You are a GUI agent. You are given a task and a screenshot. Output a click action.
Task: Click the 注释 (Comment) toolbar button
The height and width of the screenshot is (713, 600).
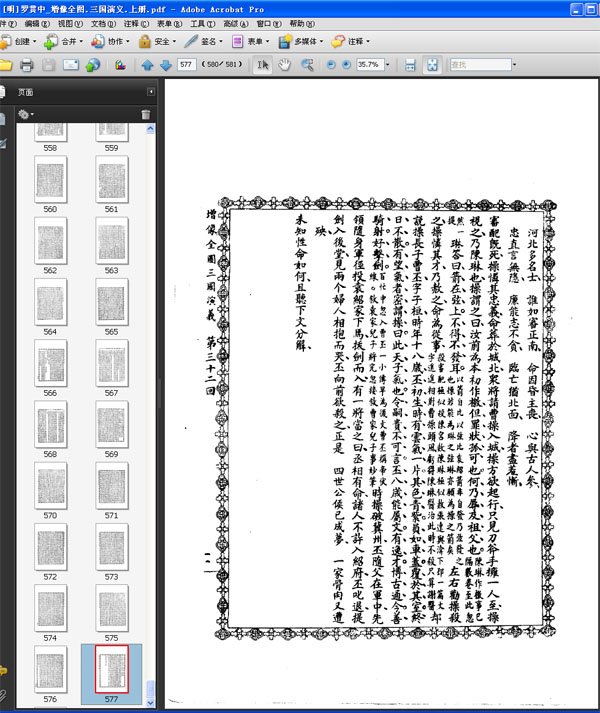point(350,41)
